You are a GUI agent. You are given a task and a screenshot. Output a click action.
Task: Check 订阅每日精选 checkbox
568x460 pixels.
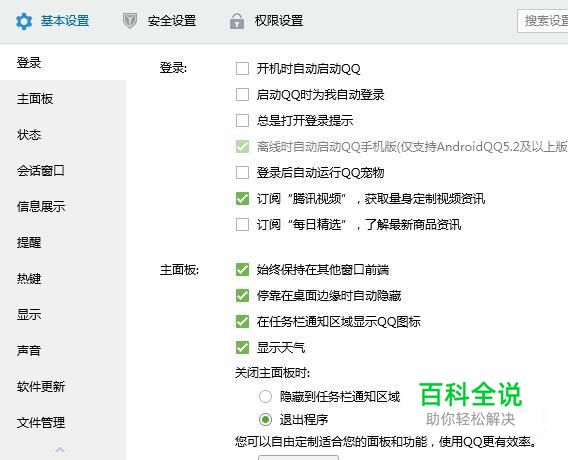[242, 225]
